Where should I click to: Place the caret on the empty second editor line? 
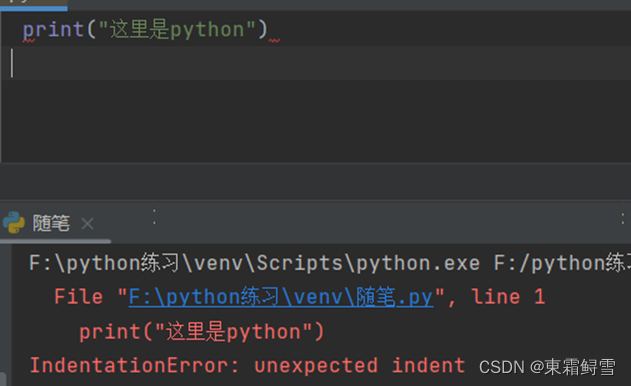click(316, 63)
